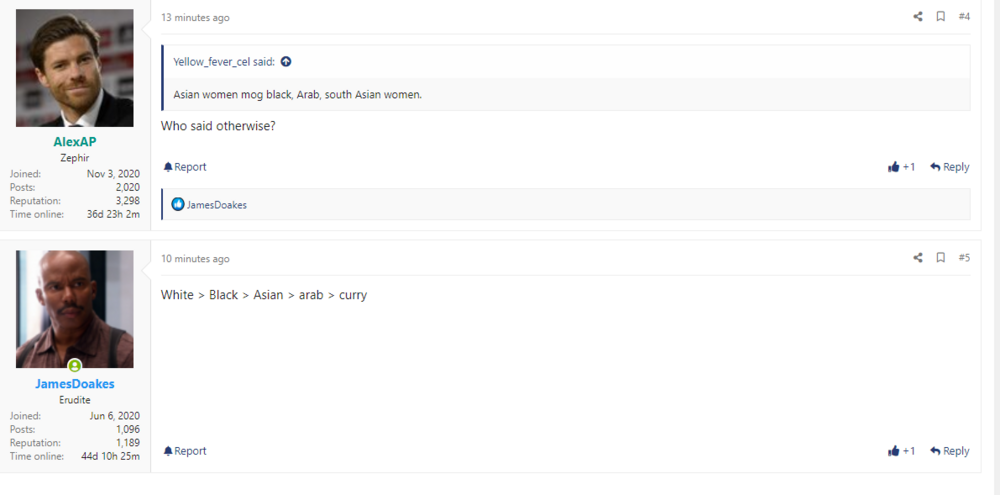
Task: Like AlexAP's post with the +1 thumbs-up
Action: click(x=901, y=167)
